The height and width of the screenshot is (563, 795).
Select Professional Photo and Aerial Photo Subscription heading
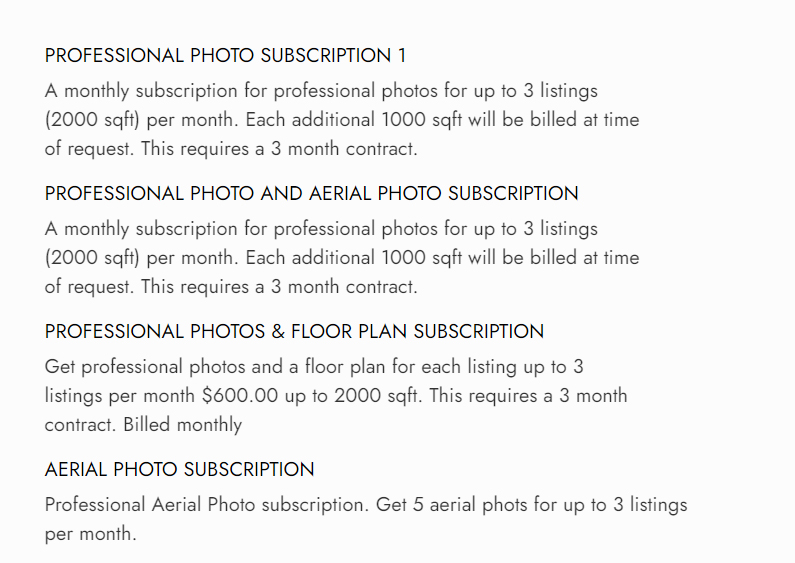coord(312,193)
